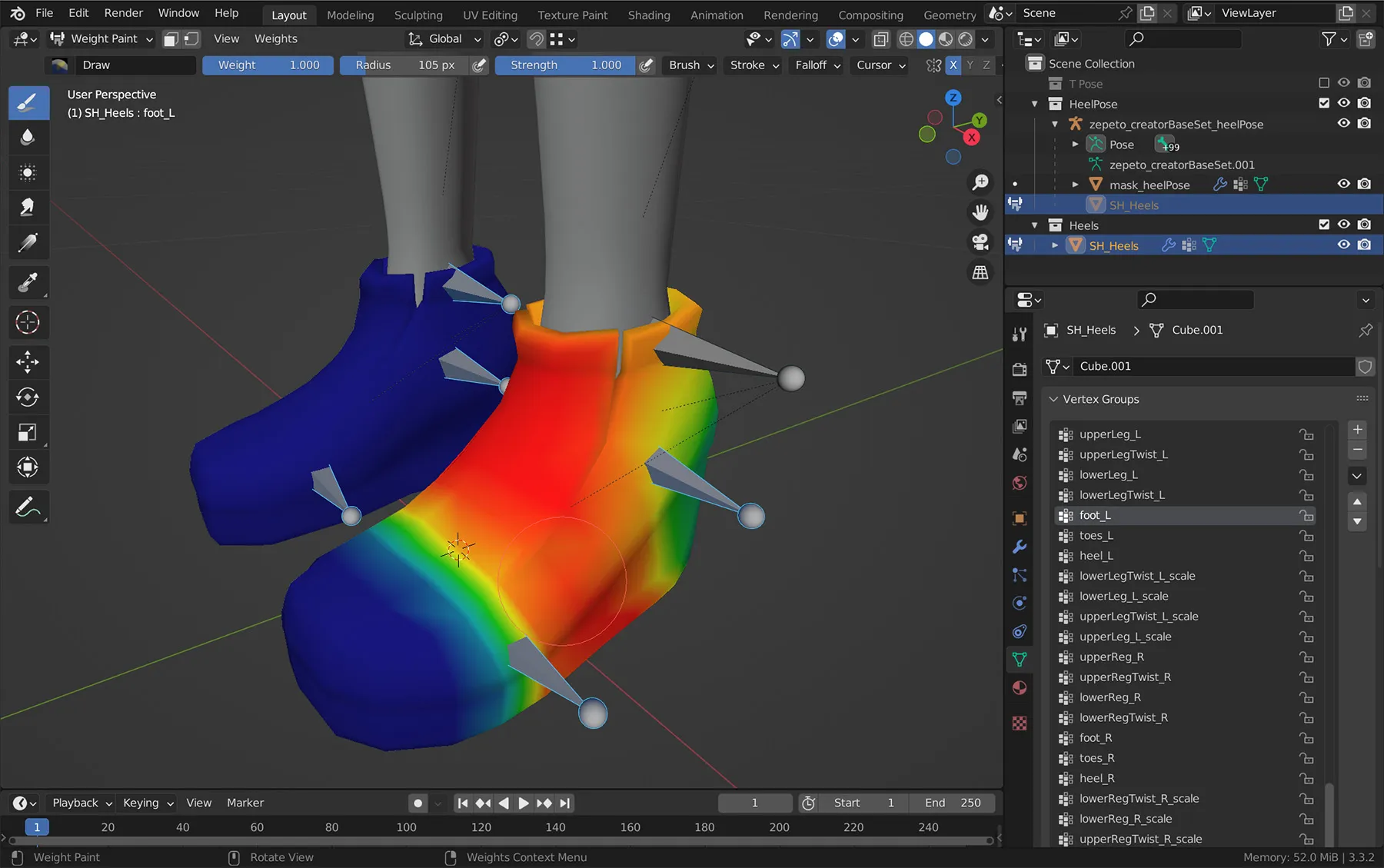The height and width of the screenshot is (868, 1384).
Task: Select the Sample Weight eyedropper tool
Action: (x=28, y=282)
